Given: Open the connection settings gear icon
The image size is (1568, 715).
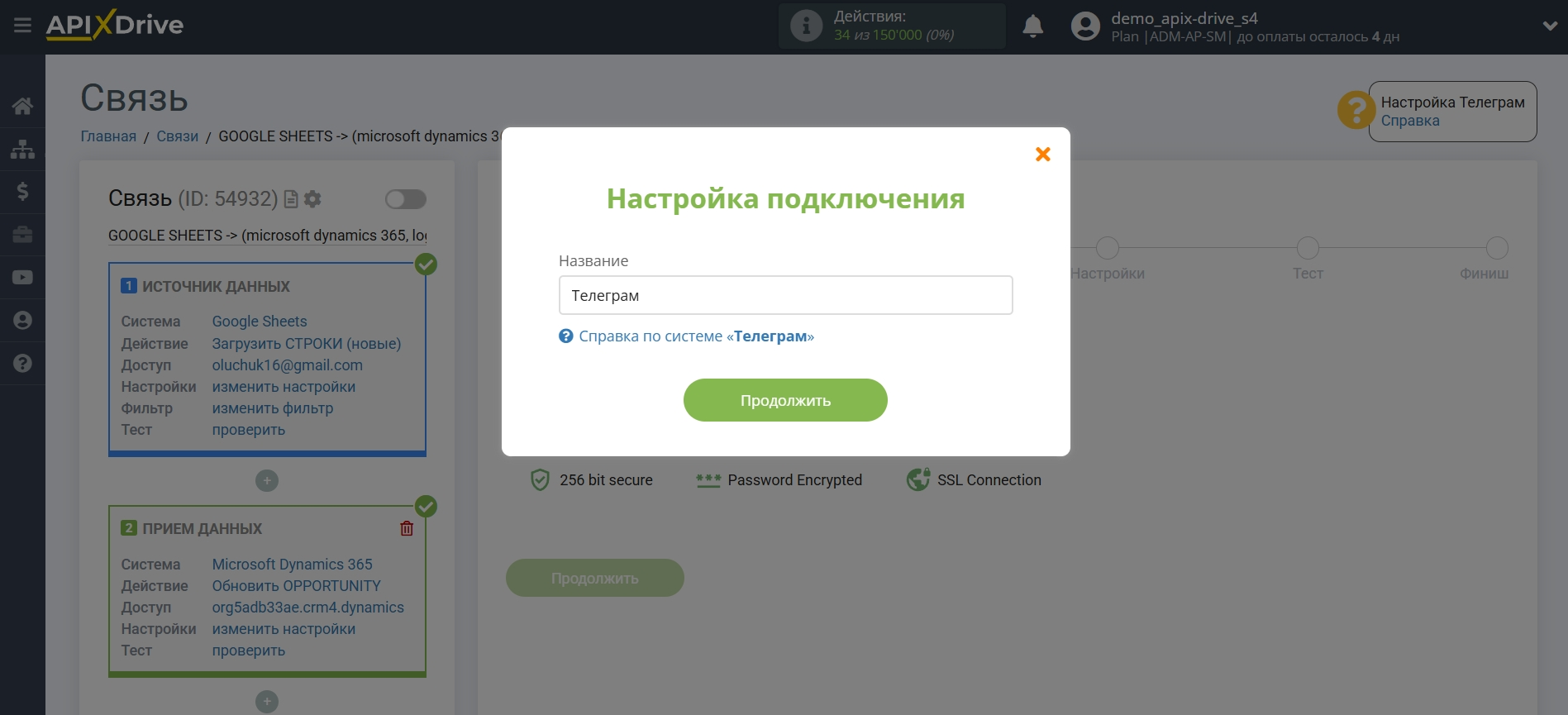Looking at the screenshot, I should (312, 199).
